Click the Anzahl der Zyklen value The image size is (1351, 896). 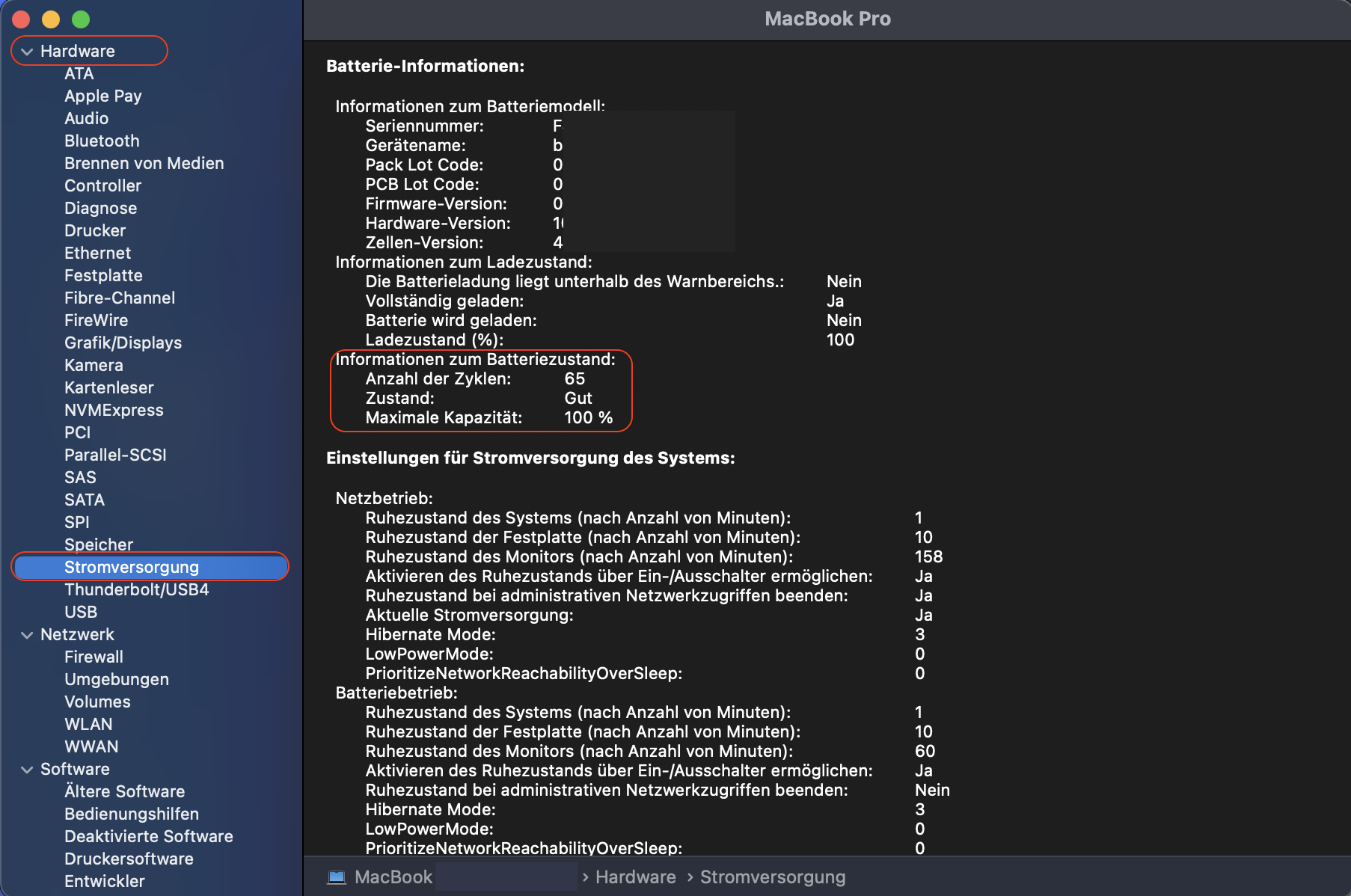coord(575,378)
